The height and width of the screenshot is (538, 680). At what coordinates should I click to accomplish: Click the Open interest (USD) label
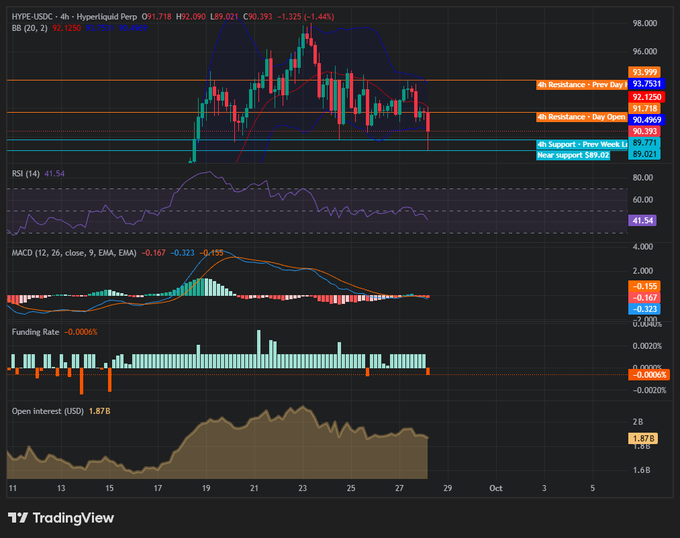[48, 411]
